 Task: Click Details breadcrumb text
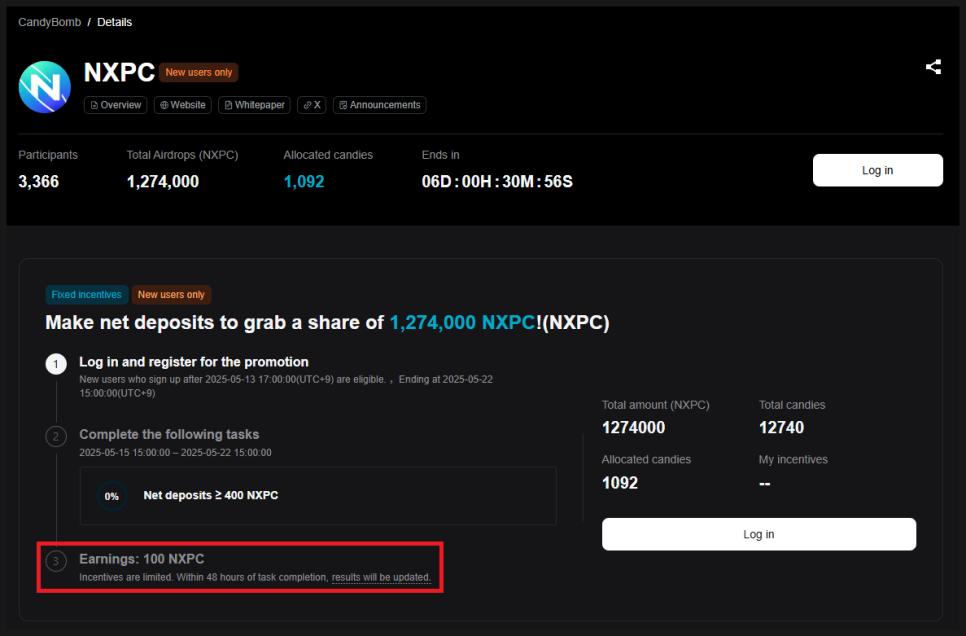pyautogui.click(x=115, y=22)
